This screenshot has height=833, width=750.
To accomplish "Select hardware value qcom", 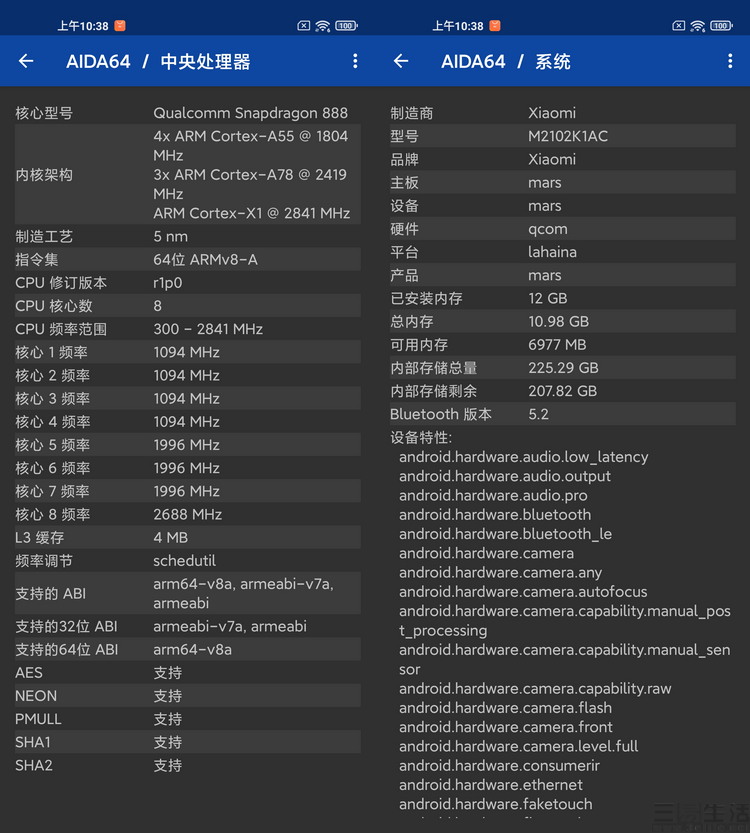I will [548, 229].
